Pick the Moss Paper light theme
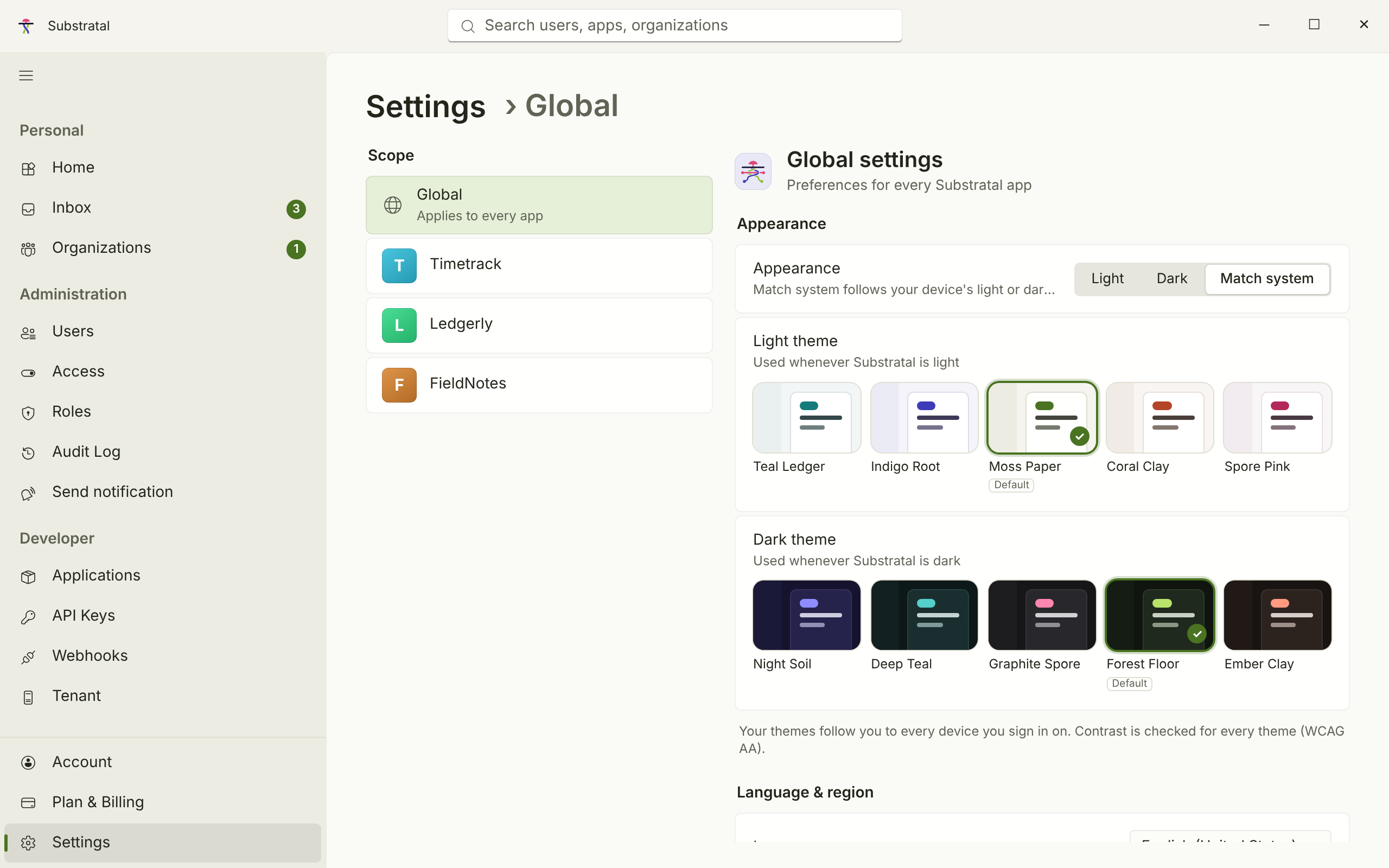The width and height of the screenshot is (1389, 868). (x=1042, y=418)
